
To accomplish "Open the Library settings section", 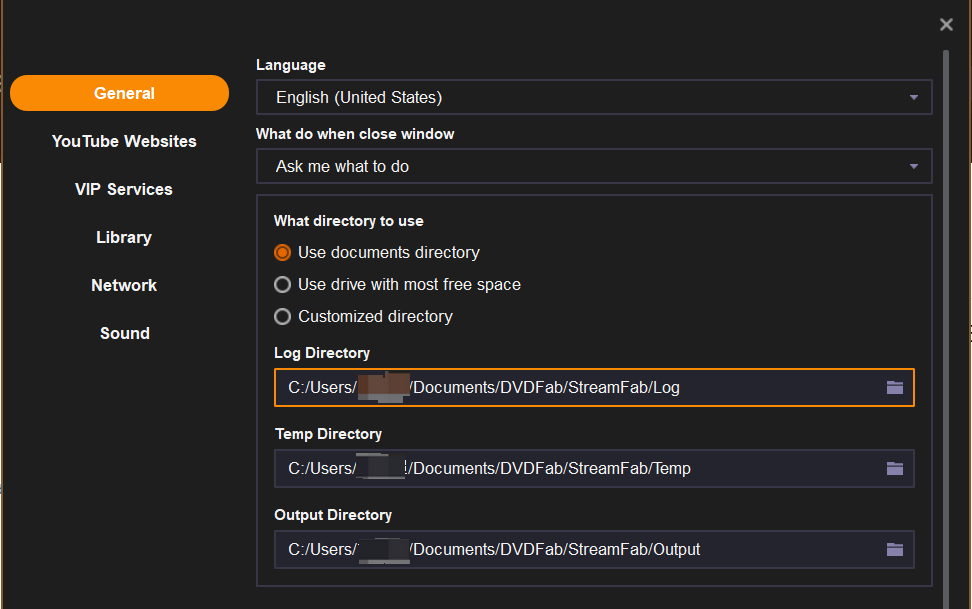I will 124,237.
